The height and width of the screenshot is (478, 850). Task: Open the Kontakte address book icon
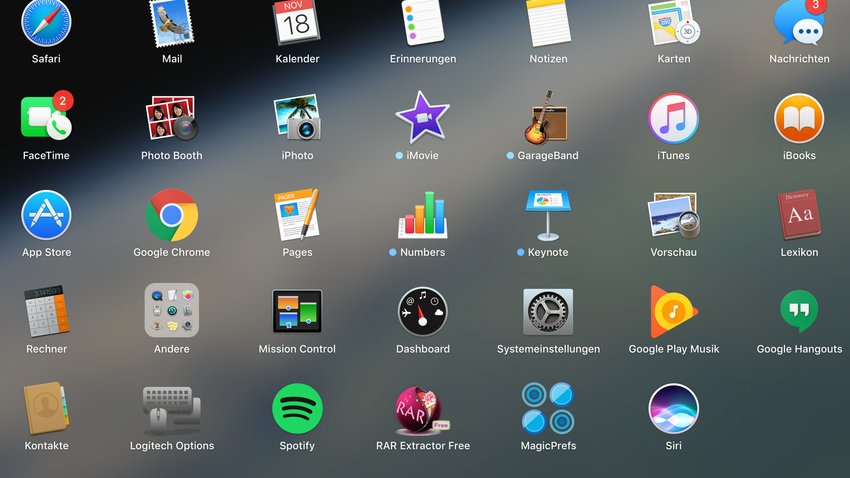pos(46,408)
